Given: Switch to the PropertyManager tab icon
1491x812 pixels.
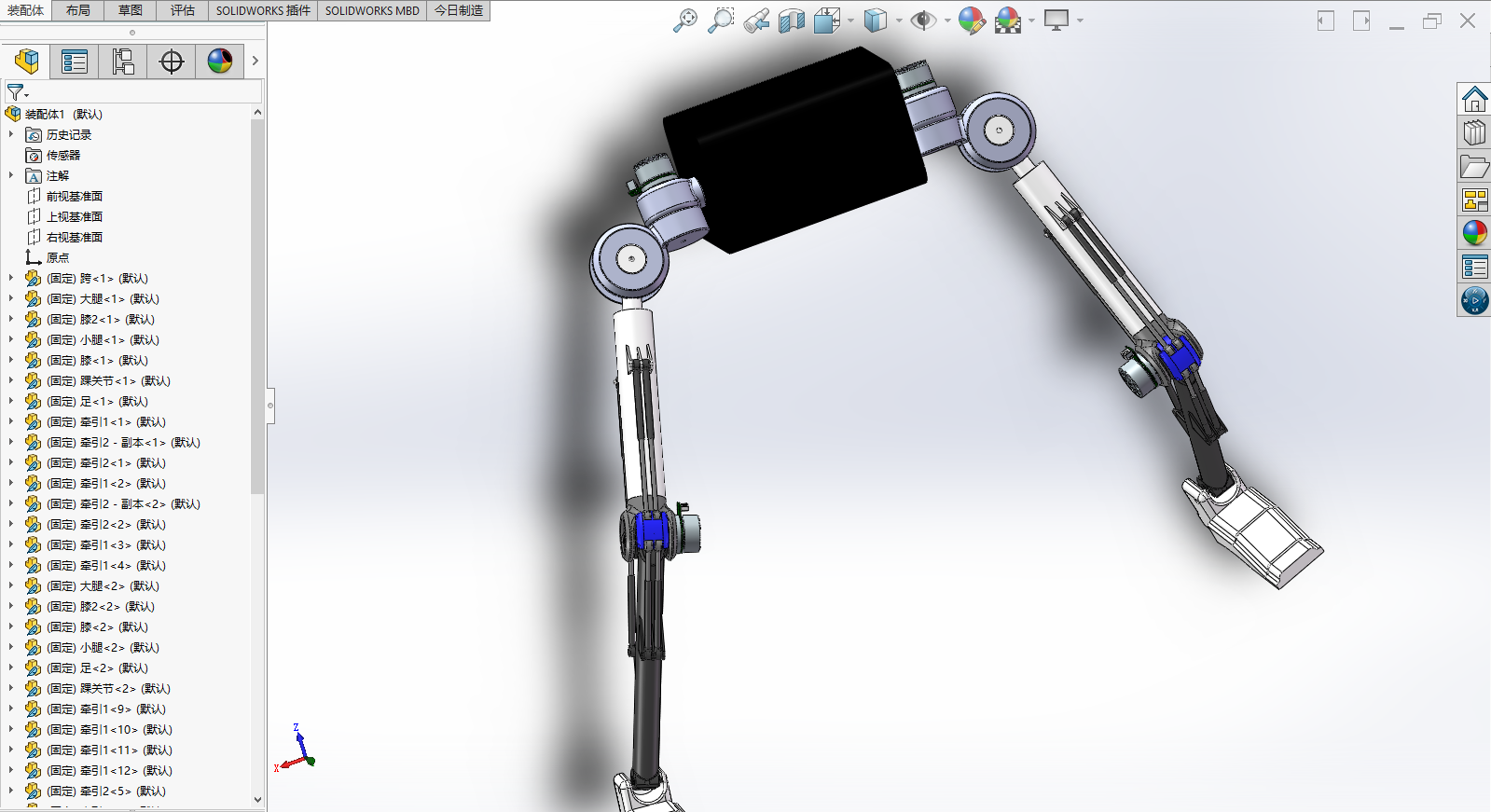Looking at the screenshot, I should point(75,62).
